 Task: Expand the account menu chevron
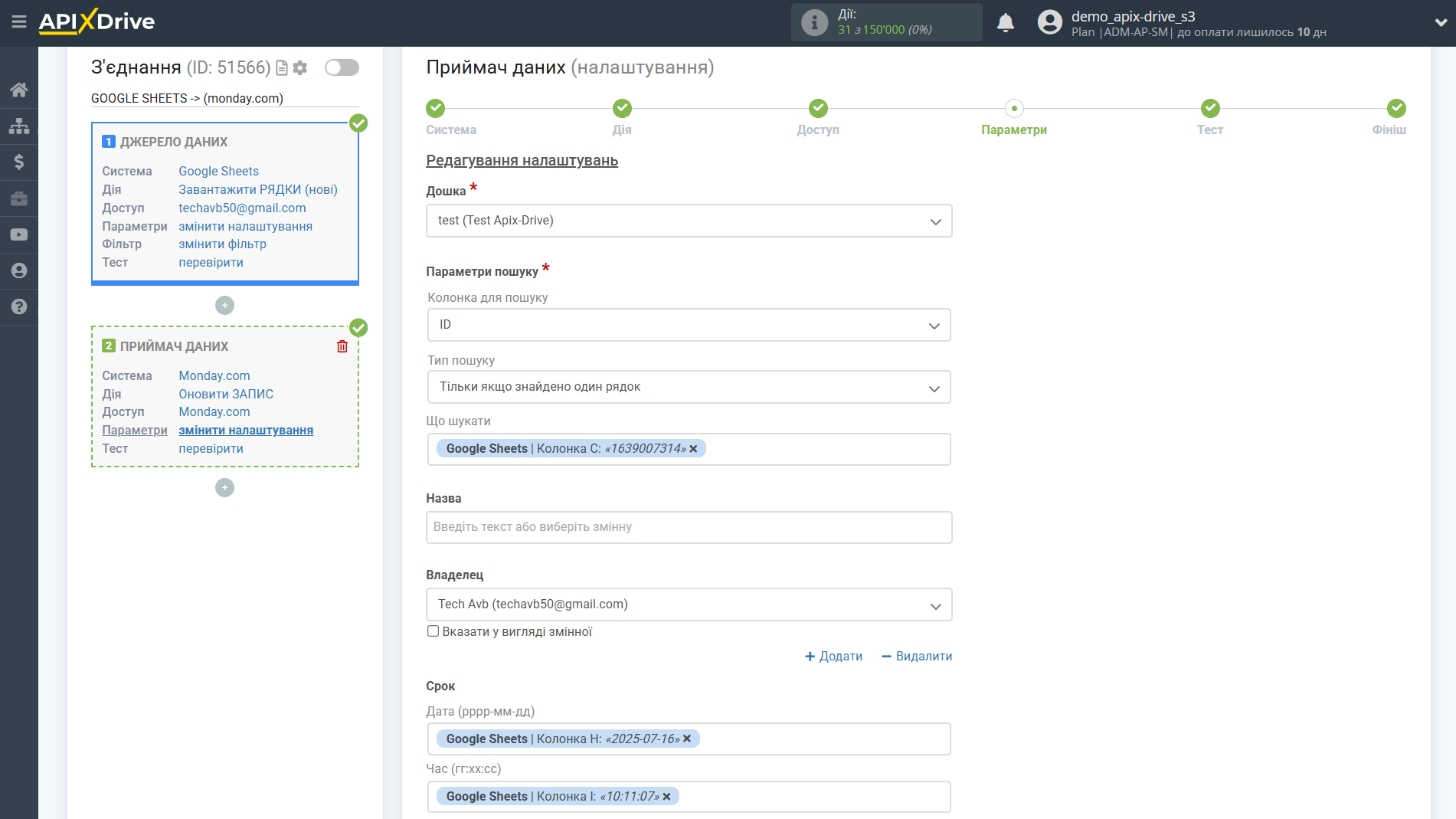[x=1440, y=22]
